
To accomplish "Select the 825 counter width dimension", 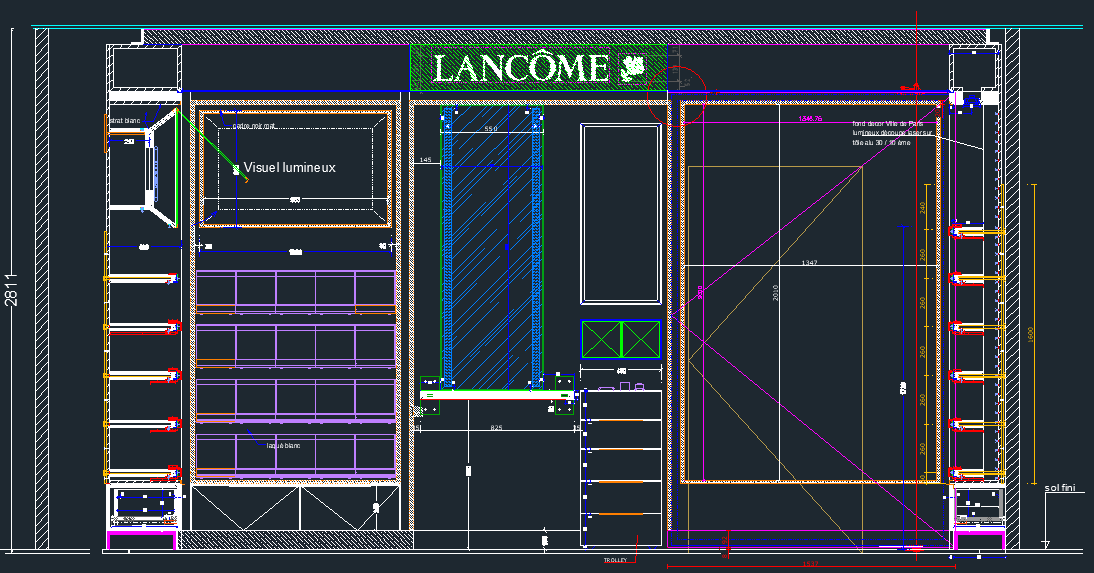I will (x=496, y=428).
